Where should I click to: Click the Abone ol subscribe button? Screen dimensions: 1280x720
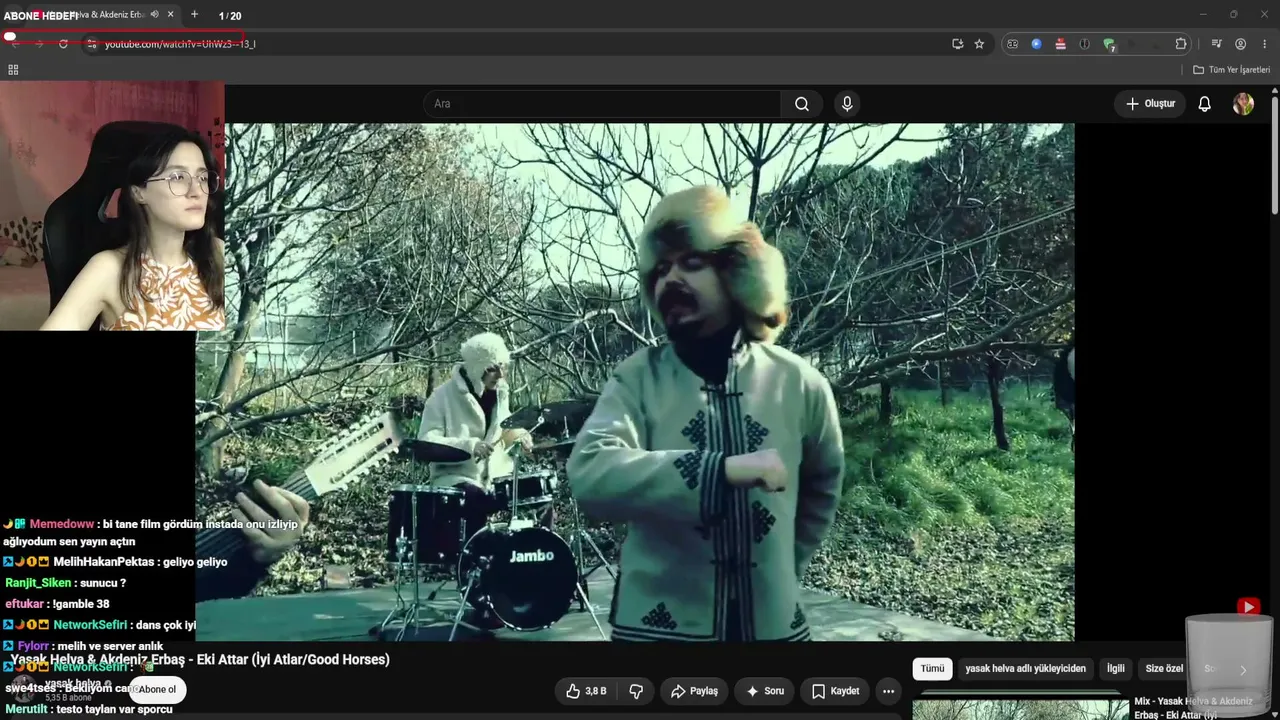click(x=157, y=689)
